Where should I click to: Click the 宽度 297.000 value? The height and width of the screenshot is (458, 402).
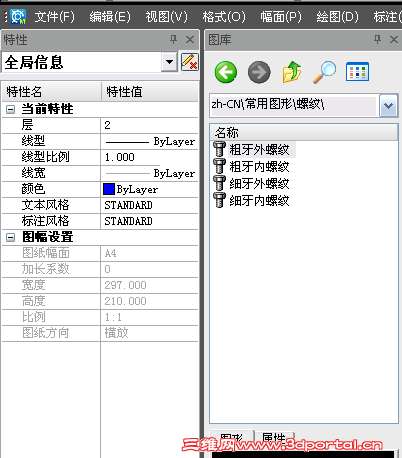[149, 285]
